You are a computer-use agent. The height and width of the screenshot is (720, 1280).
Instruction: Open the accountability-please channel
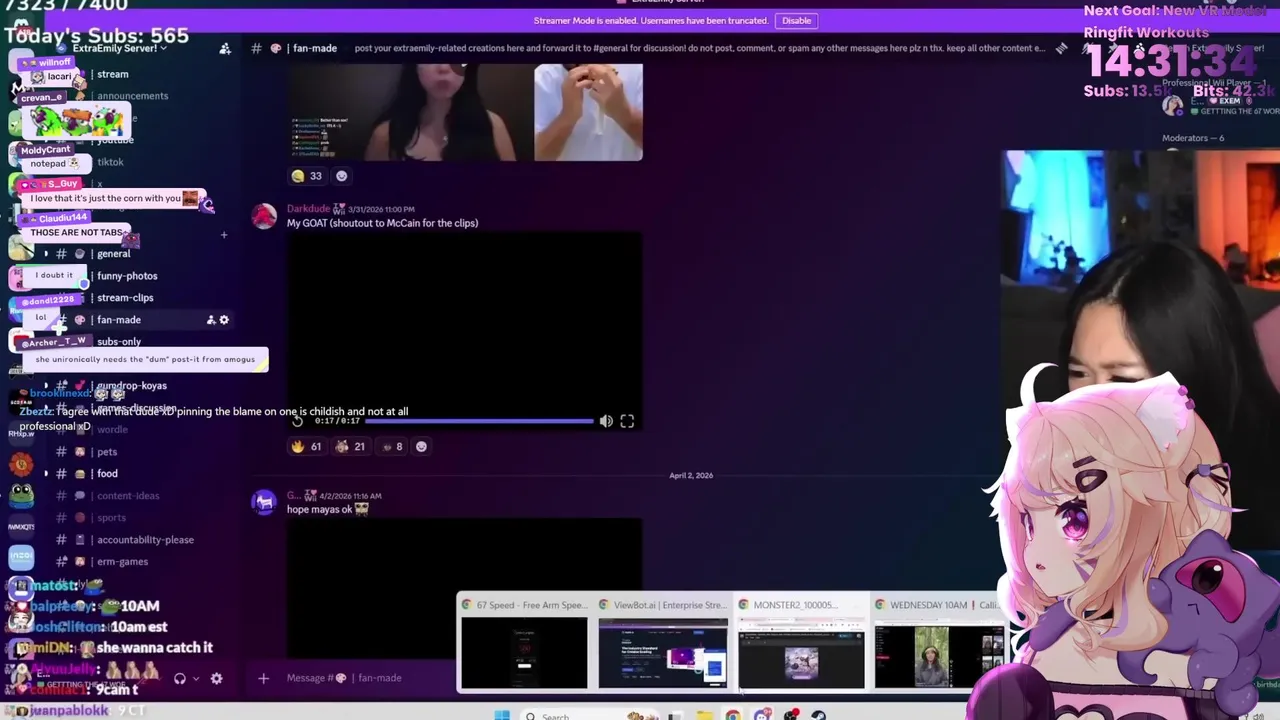145,540
